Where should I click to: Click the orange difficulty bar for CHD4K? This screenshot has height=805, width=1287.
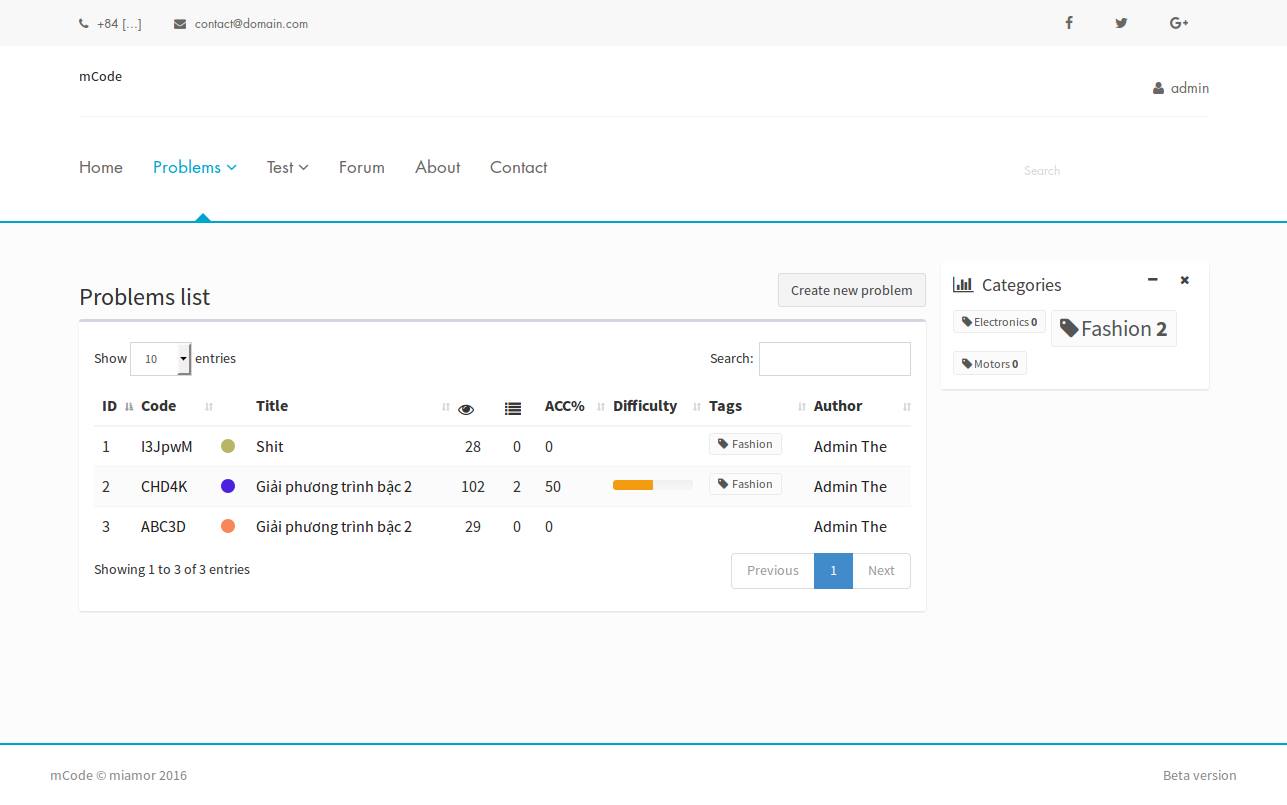[633, 485]
